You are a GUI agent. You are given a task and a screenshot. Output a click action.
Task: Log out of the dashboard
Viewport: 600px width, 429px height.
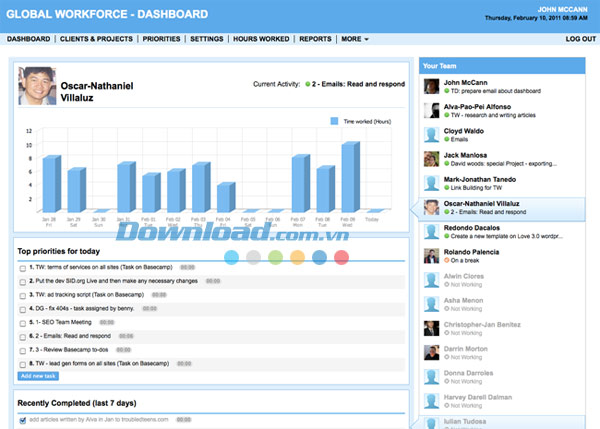(x=580, y=39)
